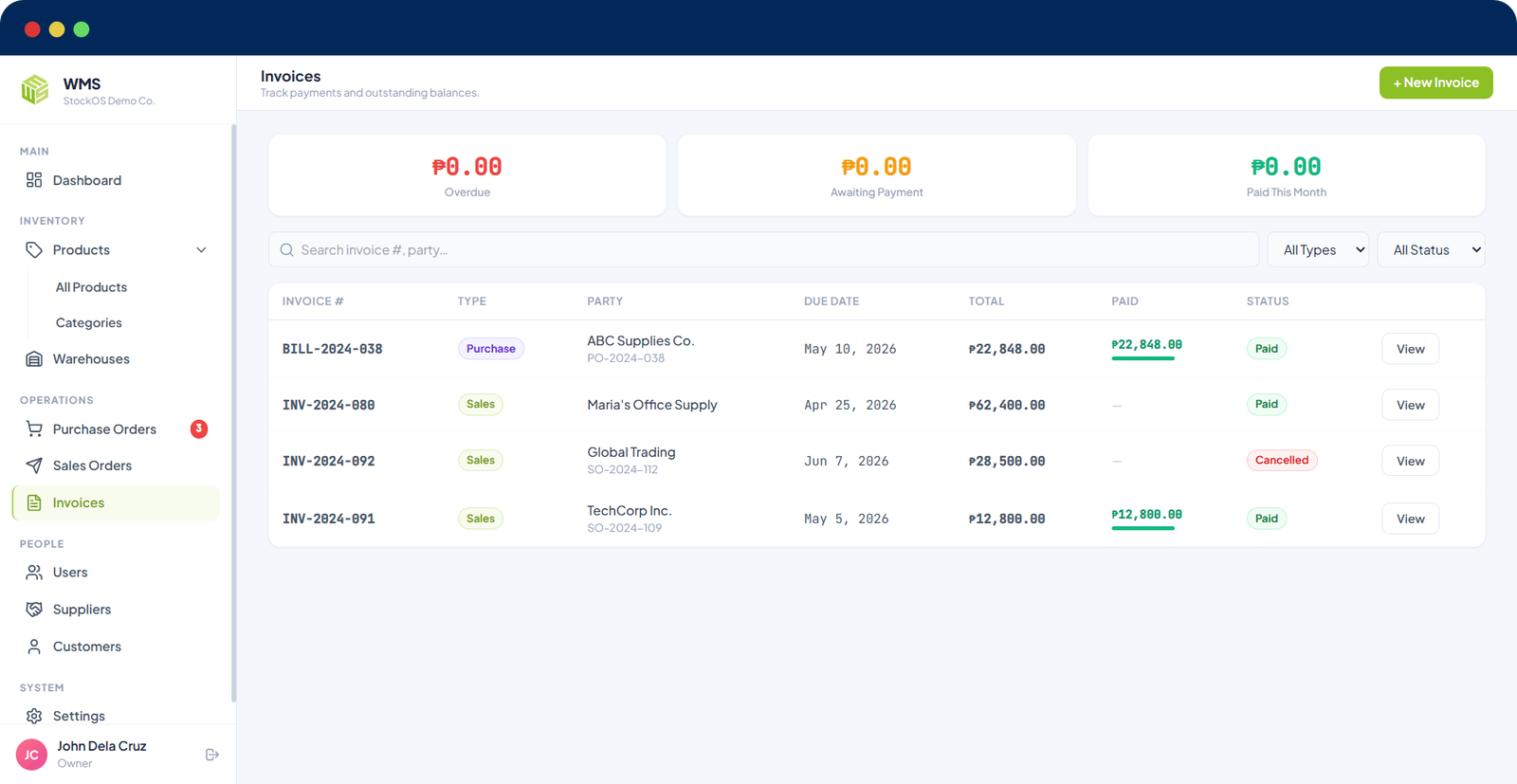Open Categories in sidebar
The width and height of the screenshot is (1517, 784).
click(89, 323)
